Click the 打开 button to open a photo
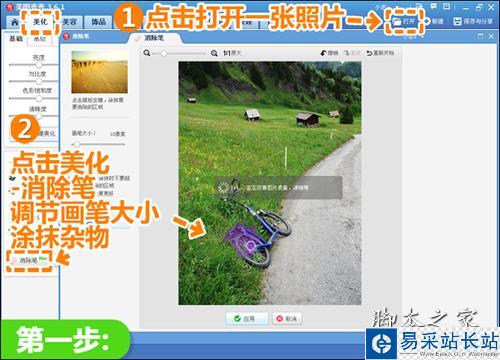Viewport: 500px width, 360px height. (404, 21)
